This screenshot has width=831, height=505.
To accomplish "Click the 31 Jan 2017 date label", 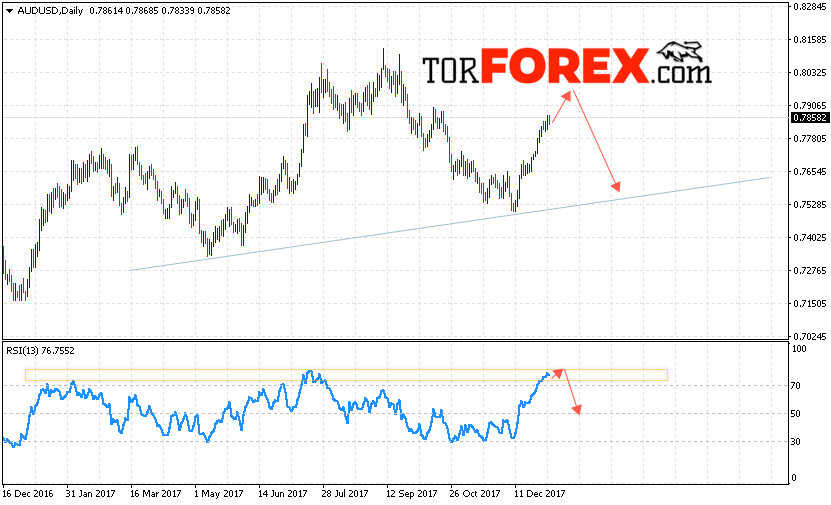I will coord(90,494).
